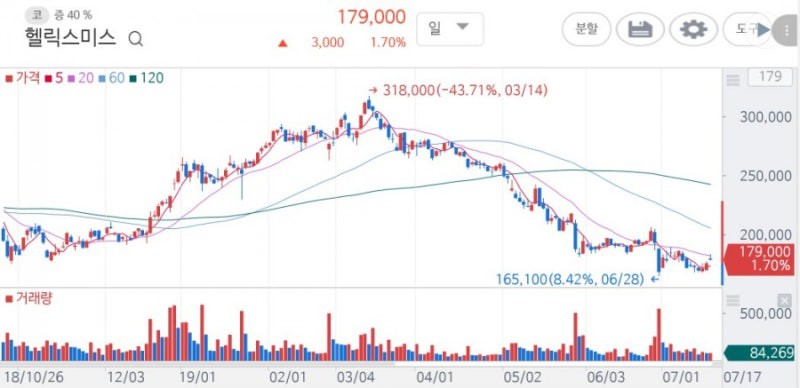Open the 일 period dropdown
The width and height of the screenshot is (800, 388).
449,29
